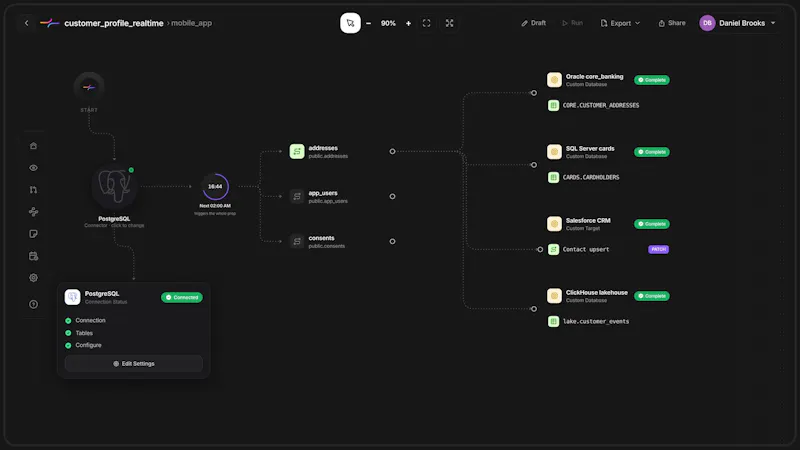Click SQL Server cards input port

click(x=534, y=165)
